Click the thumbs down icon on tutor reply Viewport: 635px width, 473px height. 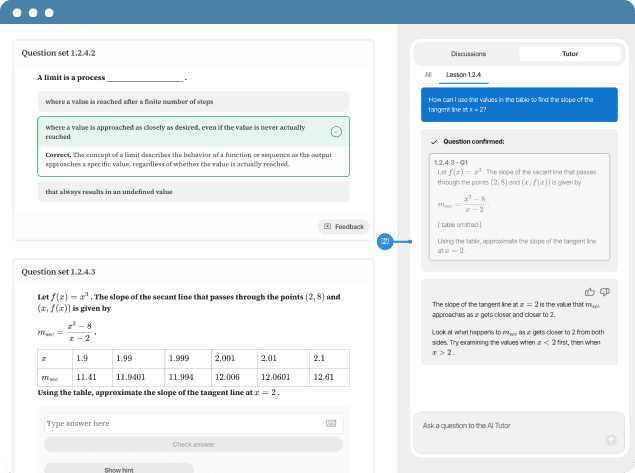coord(604,292)
